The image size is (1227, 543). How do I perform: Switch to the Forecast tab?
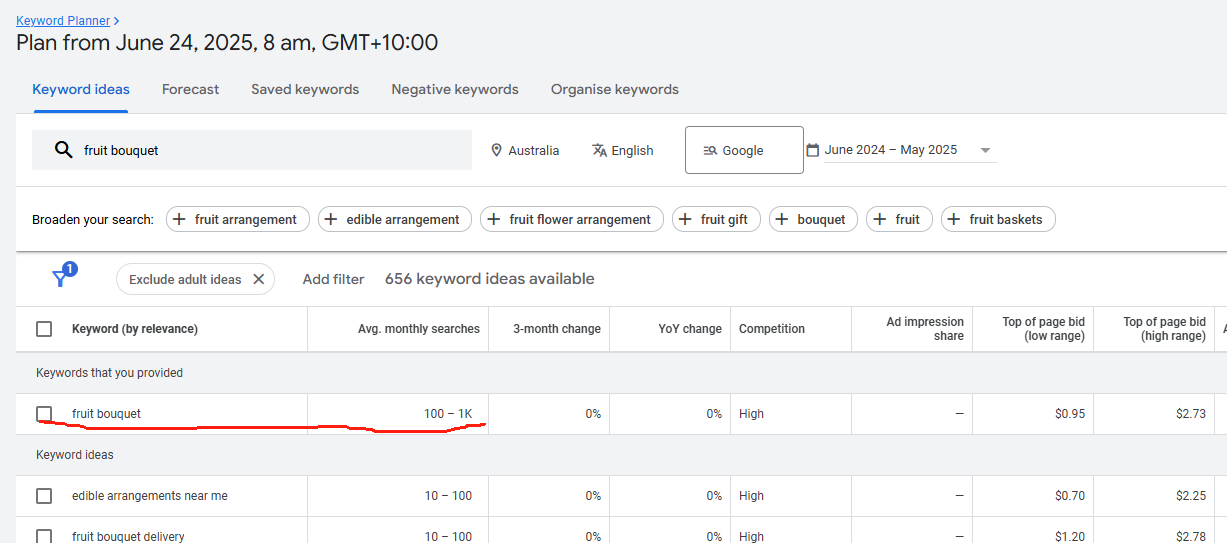[190, 89]
